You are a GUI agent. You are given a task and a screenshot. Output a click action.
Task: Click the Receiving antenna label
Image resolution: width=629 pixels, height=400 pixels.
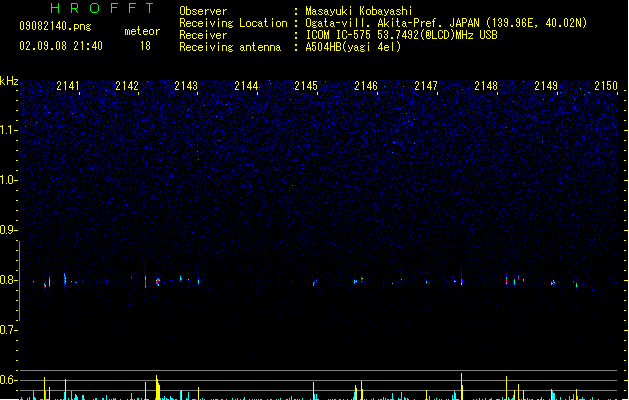point(230,47)
